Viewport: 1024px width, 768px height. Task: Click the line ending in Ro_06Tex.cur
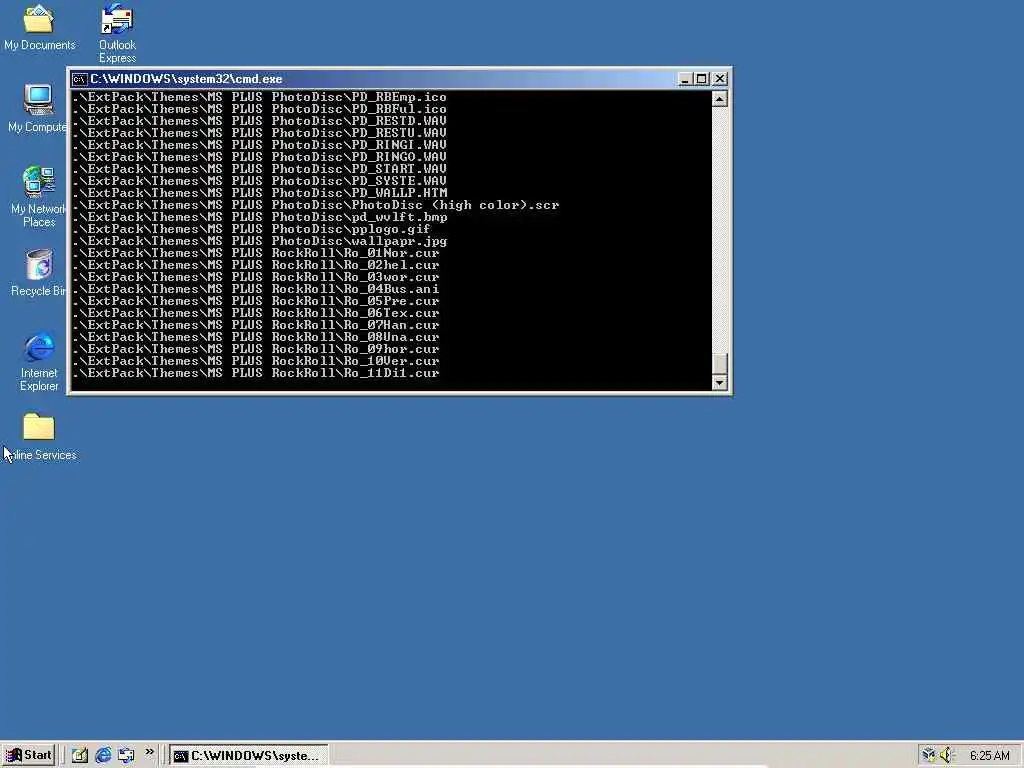click(256, 313)
